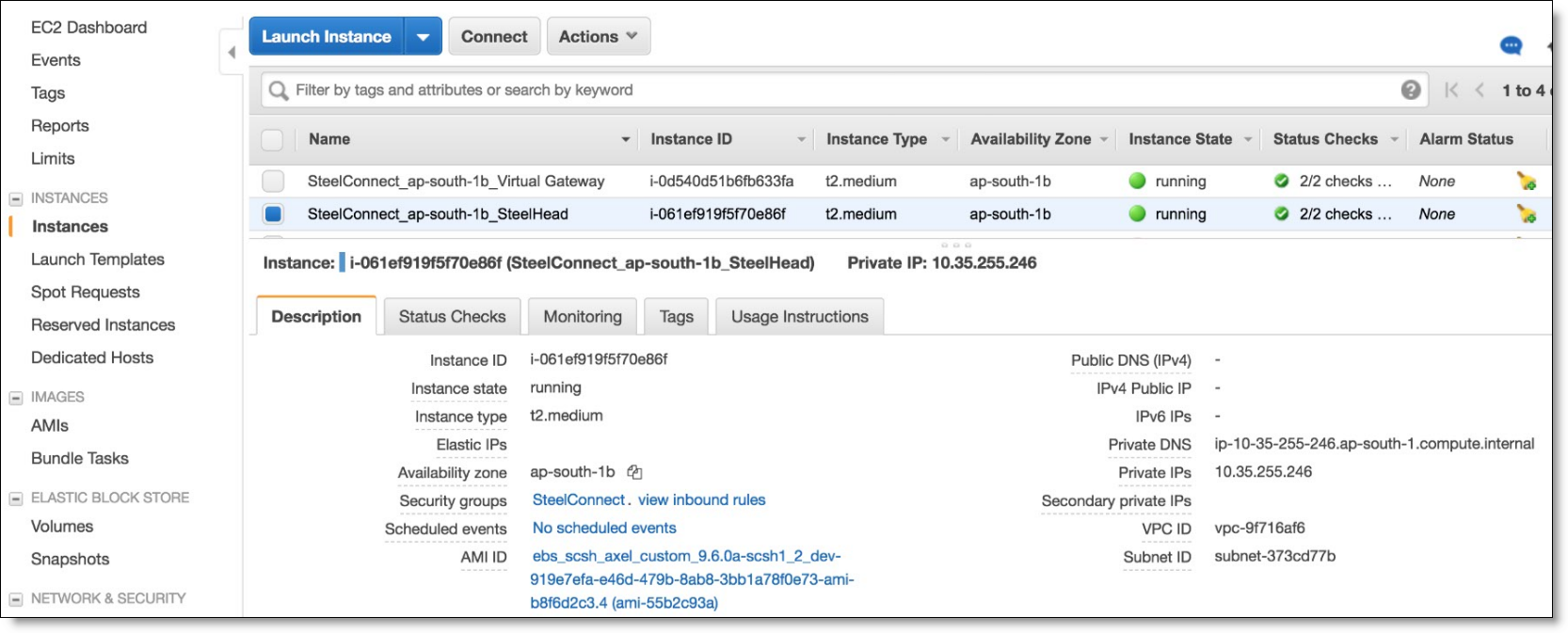This screenshot has width=1568, height=633.
Task: Open the feedback chat bubble icon
Action: (x=1511, y=45)
